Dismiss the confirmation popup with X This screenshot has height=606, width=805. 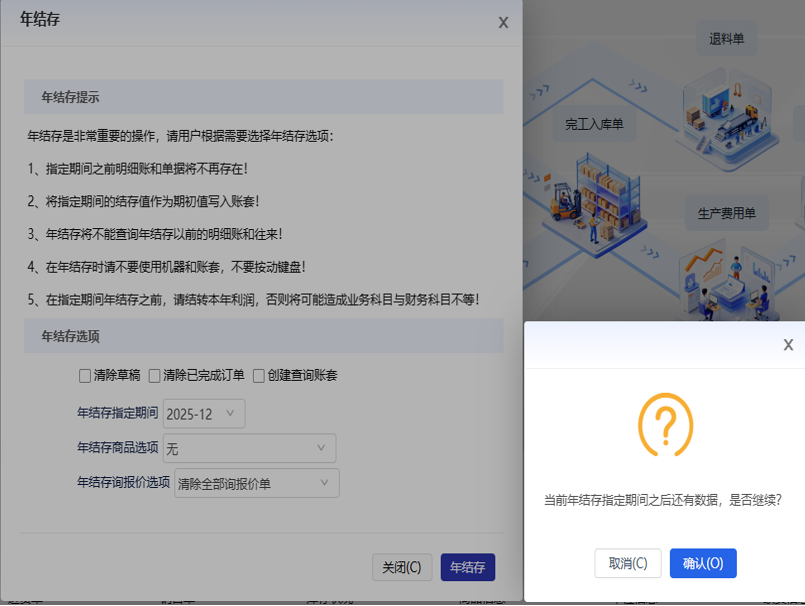788,345
